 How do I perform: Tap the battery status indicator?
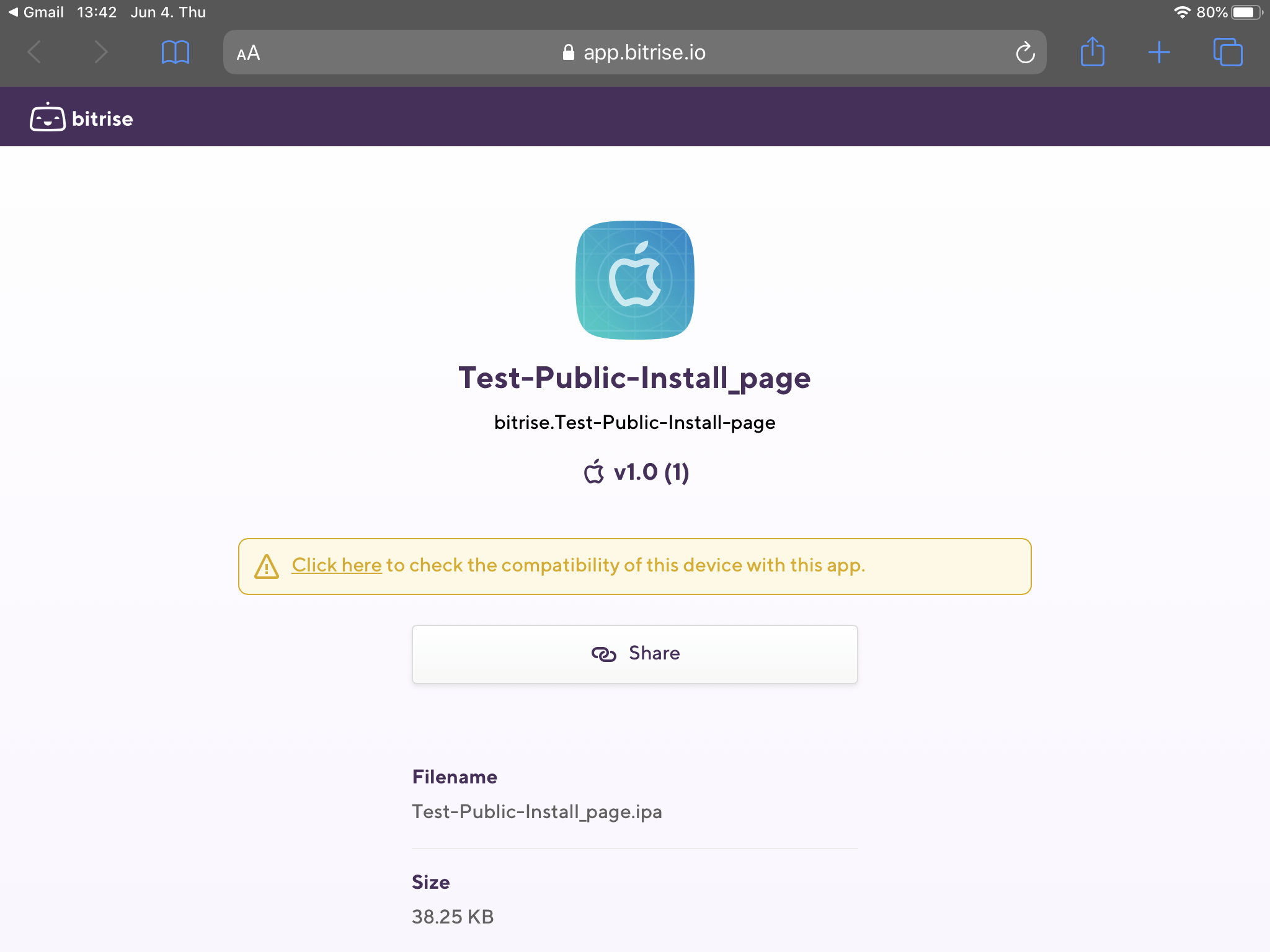(1246, 12)
